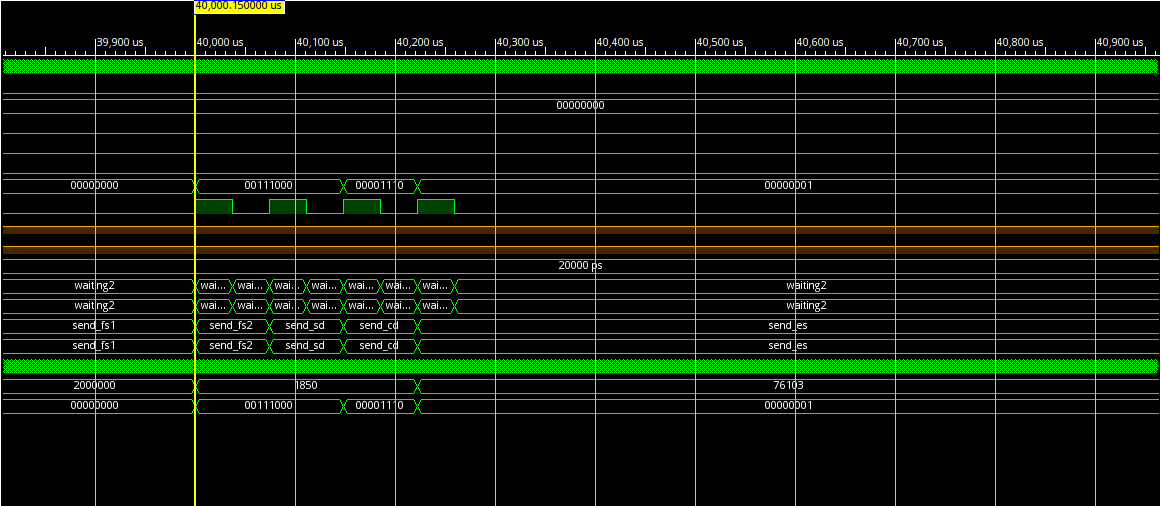The height and width of the screenshot is (506, 1161).
Task: Select the 20000 ps value segment
Action: point(580,266)
